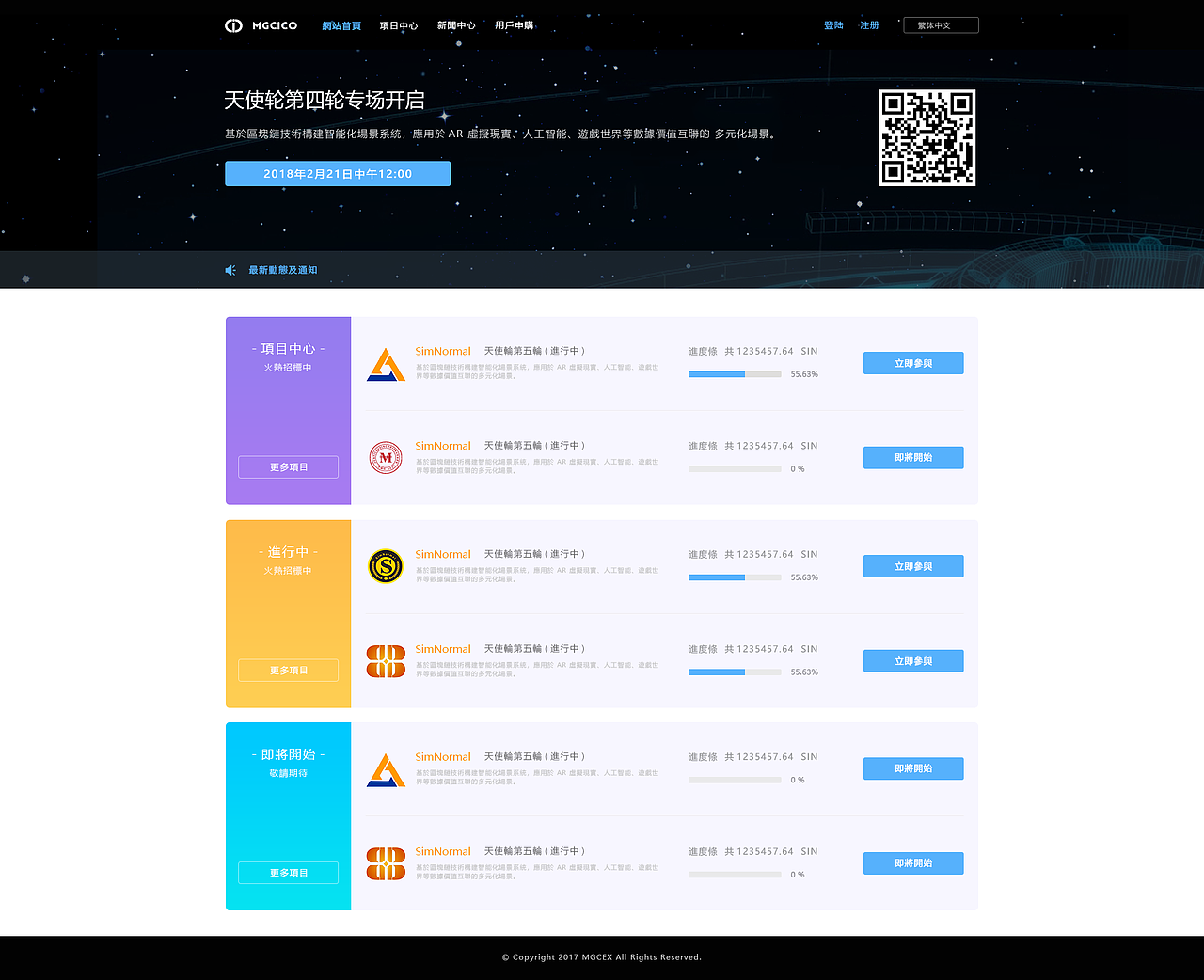Open the 繁体中文 language dropdown
Image resolution: width=1204 pixels, height=980 pixels.
pyautogui.click(x=941, y=25)
